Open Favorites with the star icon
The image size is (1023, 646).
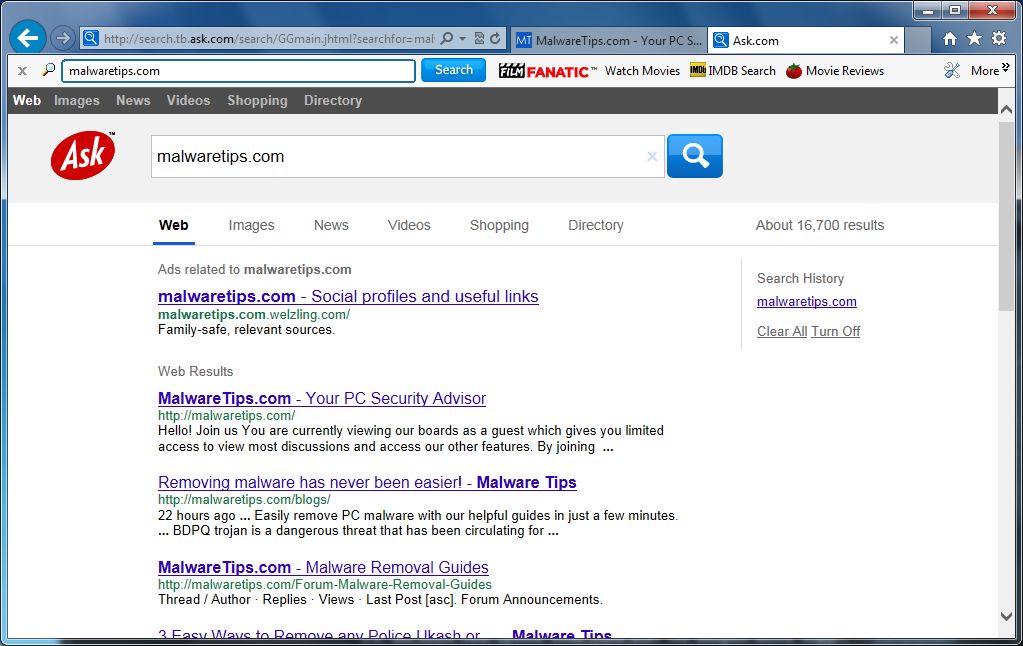pos(975,38)
